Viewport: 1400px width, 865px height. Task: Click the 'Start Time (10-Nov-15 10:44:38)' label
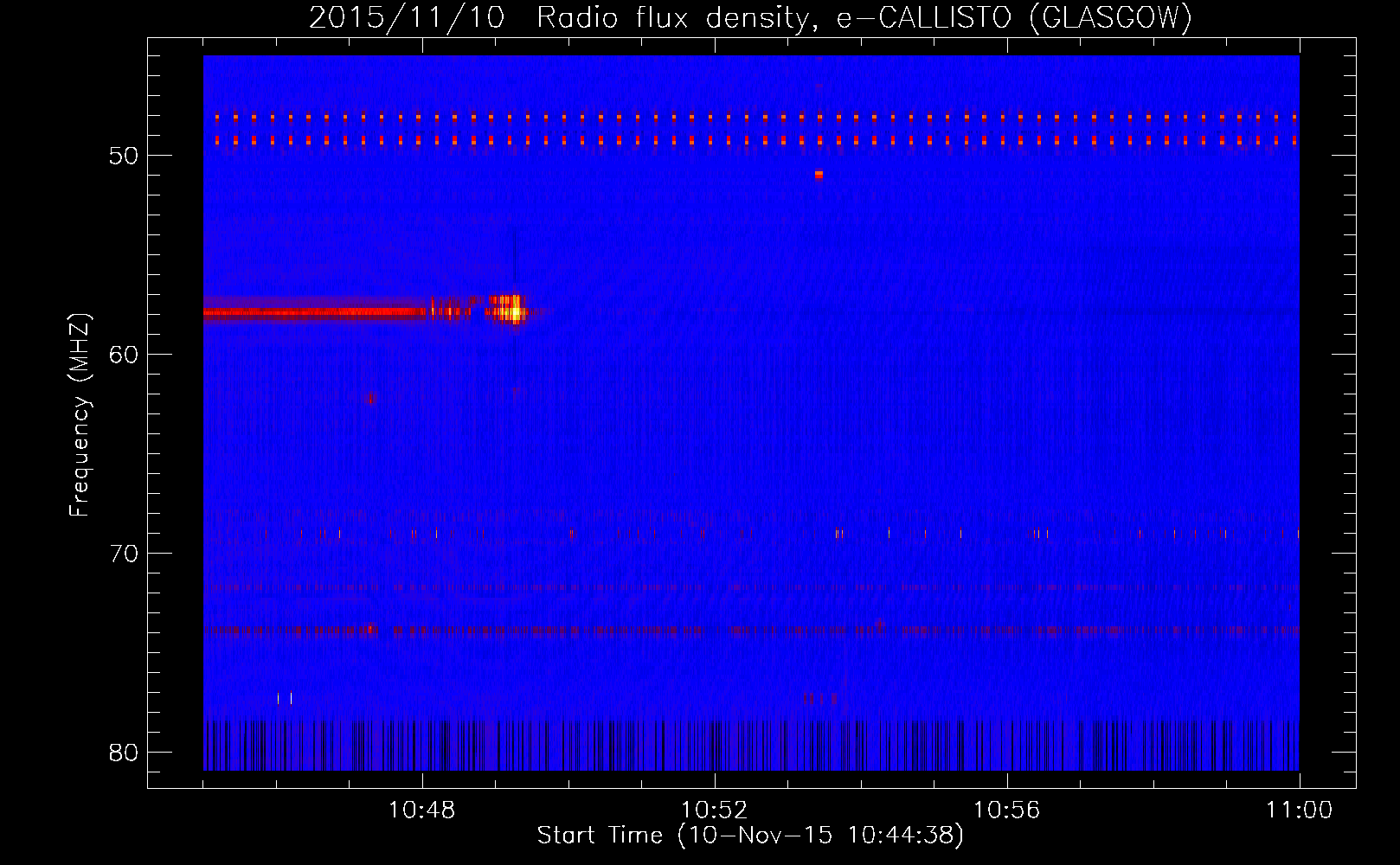(x=750, y=836)
